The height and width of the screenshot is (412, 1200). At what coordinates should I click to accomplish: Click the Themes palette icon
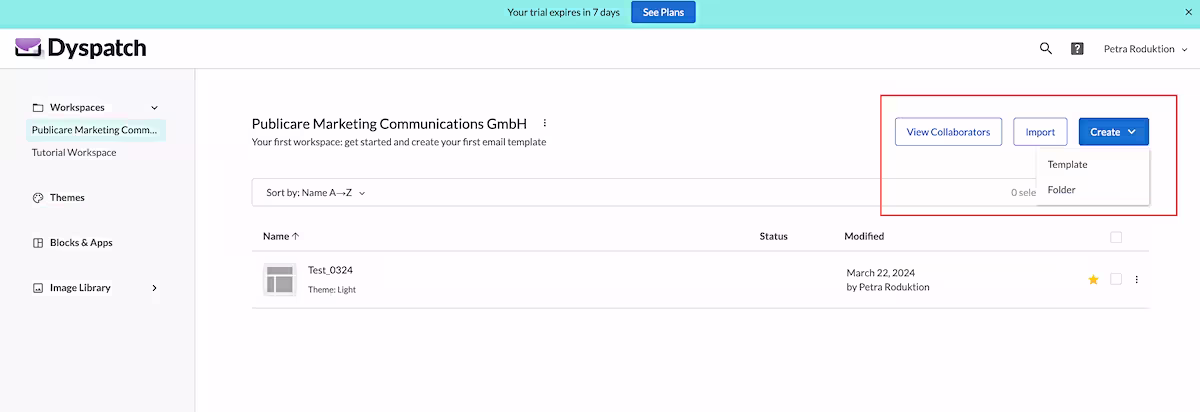click(x=38, y=198)
